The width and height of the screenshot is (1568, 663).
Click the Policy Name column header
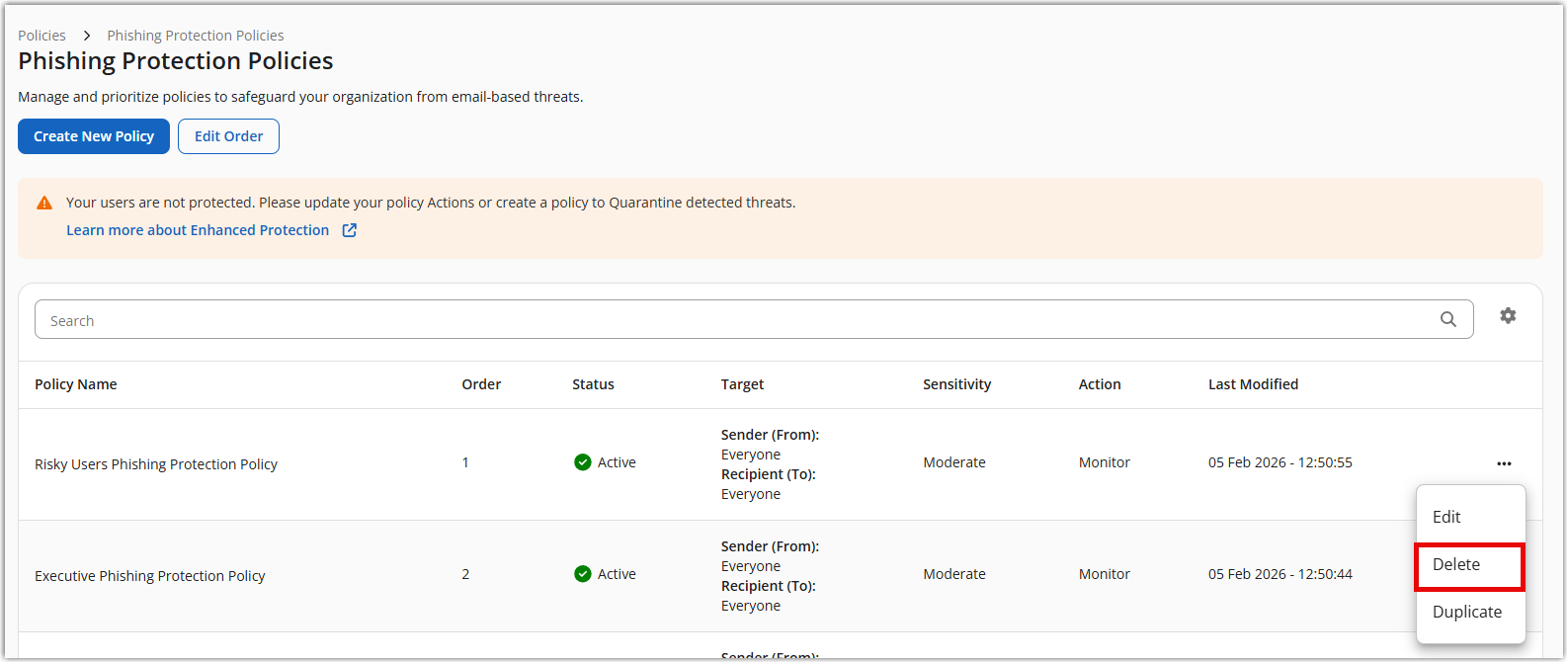(x=76, y=384)
